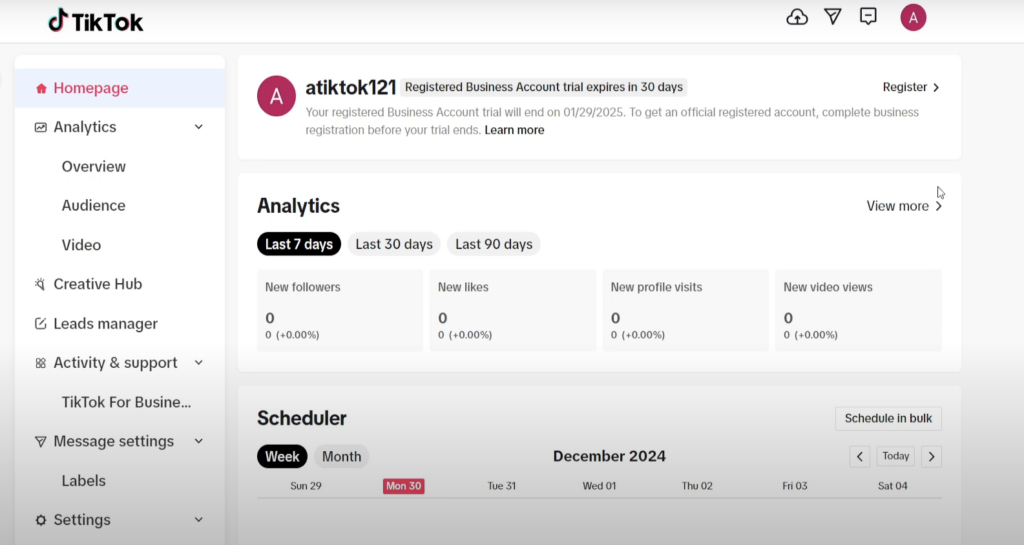Open the Overview analytics page
The width and height of the screenshot is (1024, 545).
point(93,166)
